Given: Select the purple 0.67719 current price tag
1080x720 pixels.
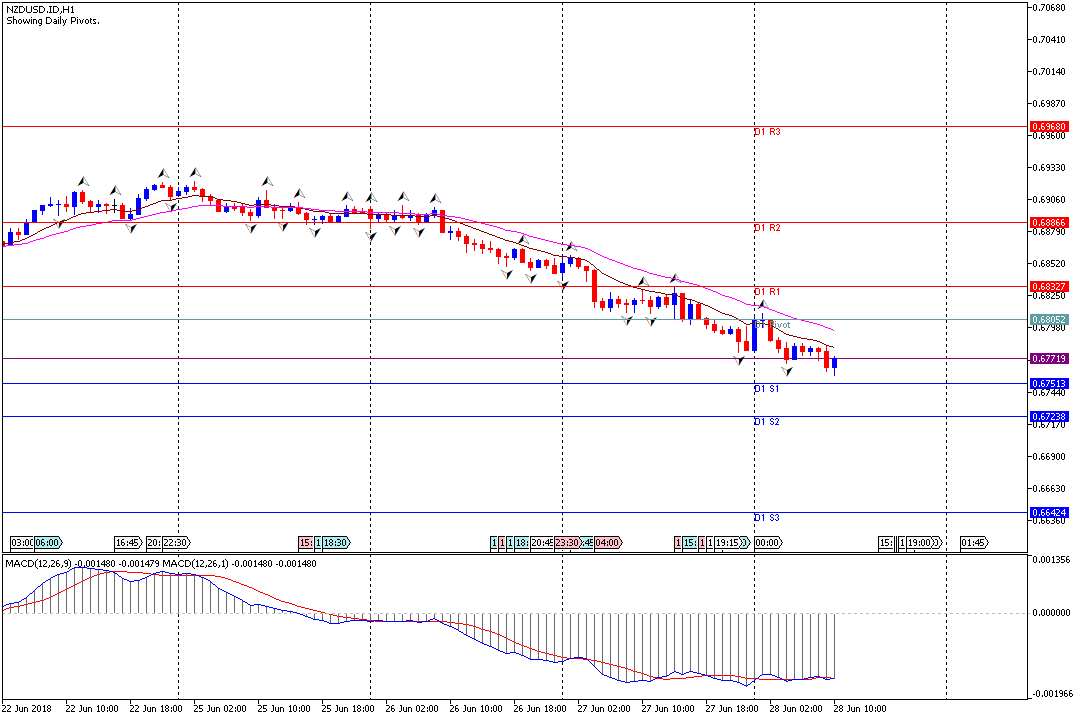Looking at the screenshot, I should pos(1049,358).
